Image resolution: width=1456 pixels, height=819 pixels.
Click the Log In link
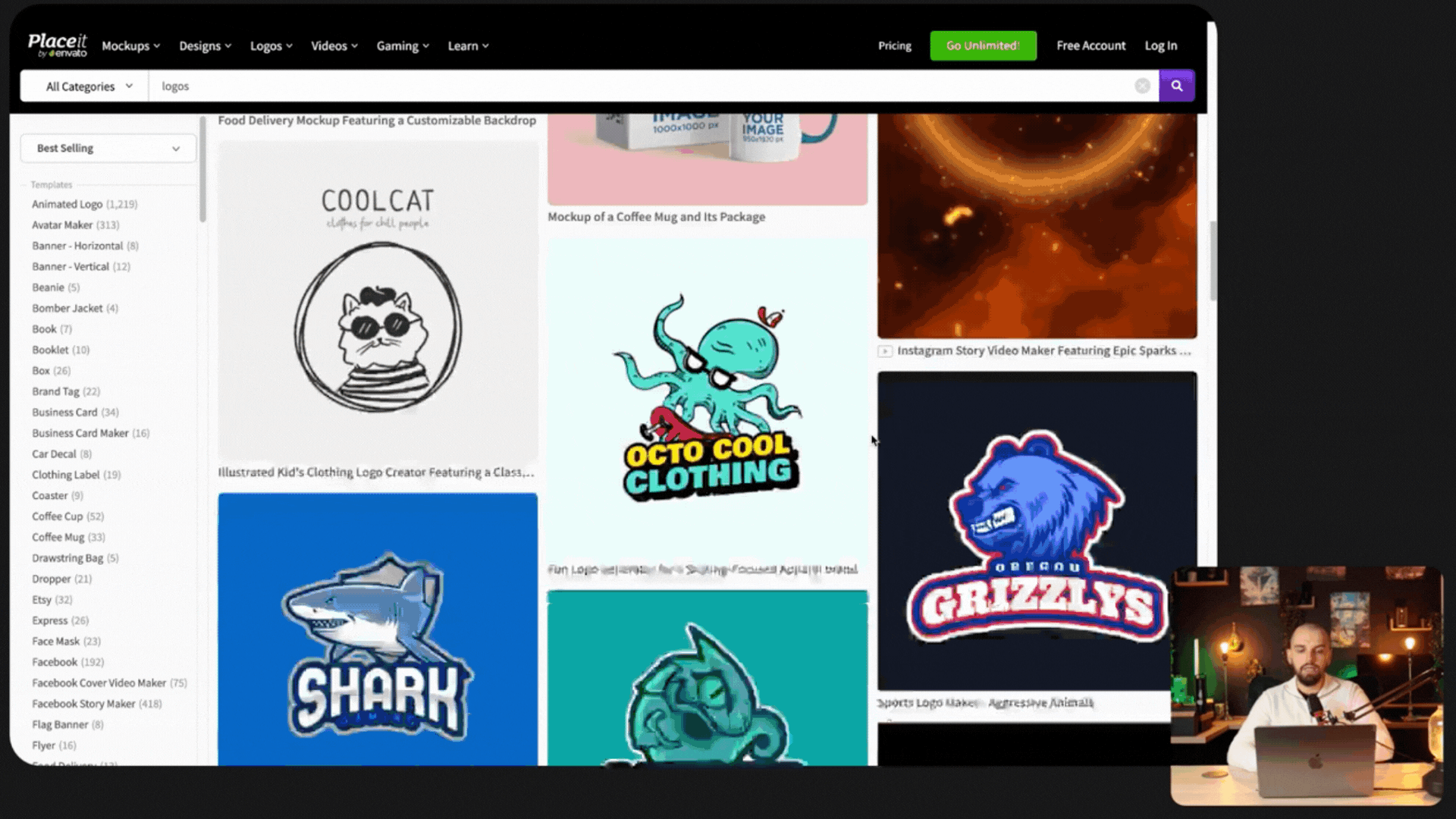pyautogui.click(x=1160, y=45)
